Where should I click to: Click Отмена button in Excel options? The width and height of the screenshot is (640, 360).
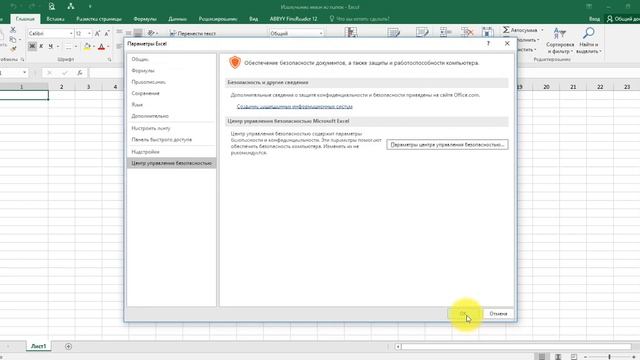coord(498,314)
